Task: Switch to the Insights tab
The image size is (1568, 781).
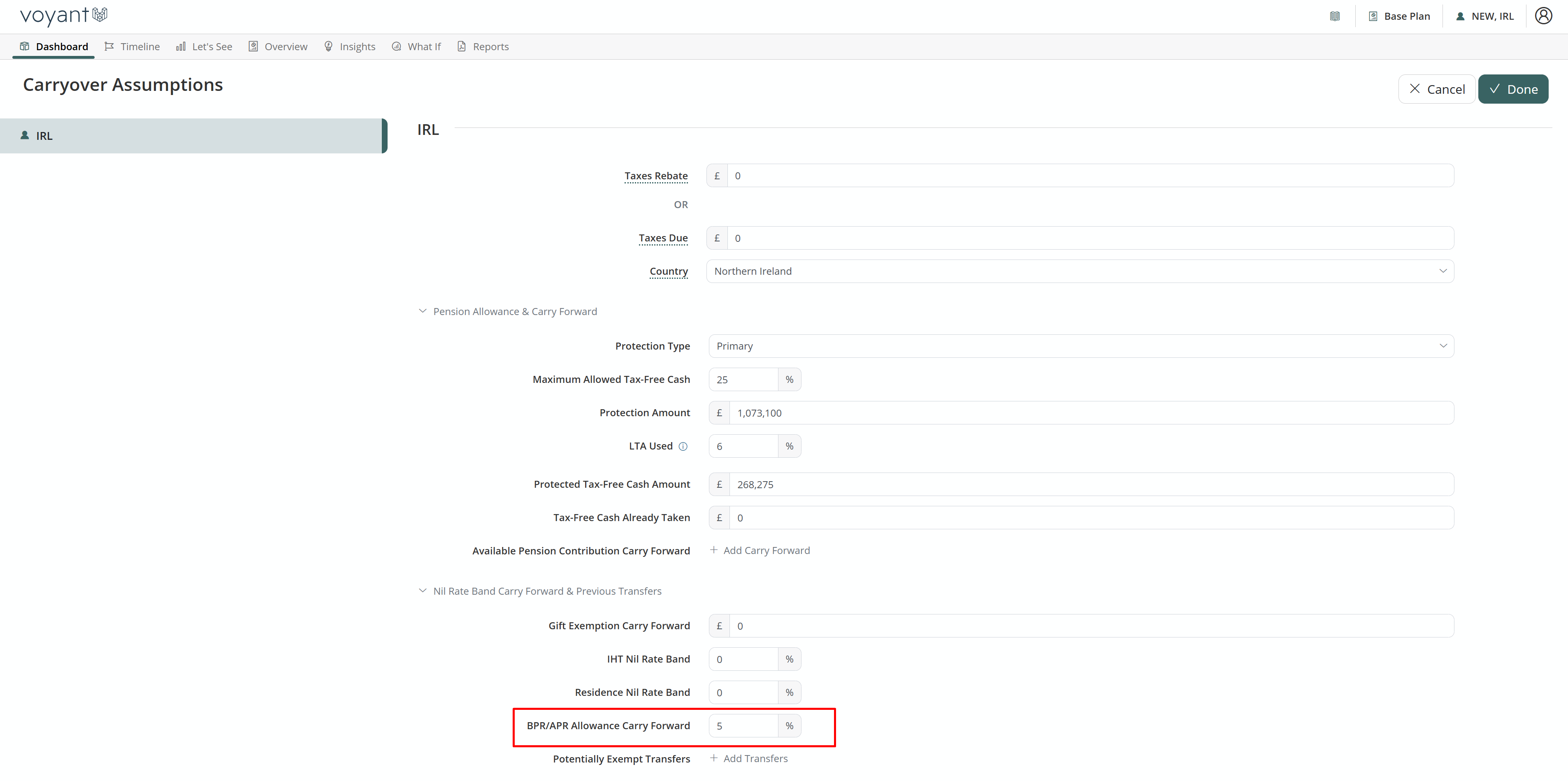Action: pyautogui.click(x=349, y=47)
